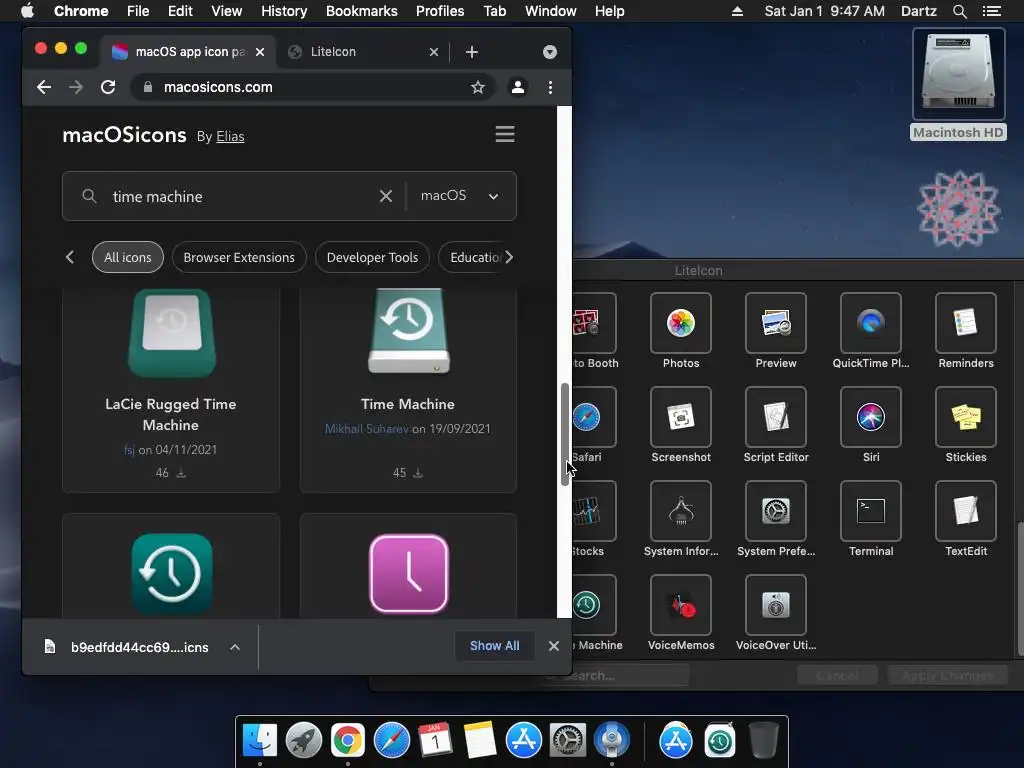Download LaCie Rugged Time Machine icon, 46 downloads
Screen dimensions: 1024x768
pos(182,473)
